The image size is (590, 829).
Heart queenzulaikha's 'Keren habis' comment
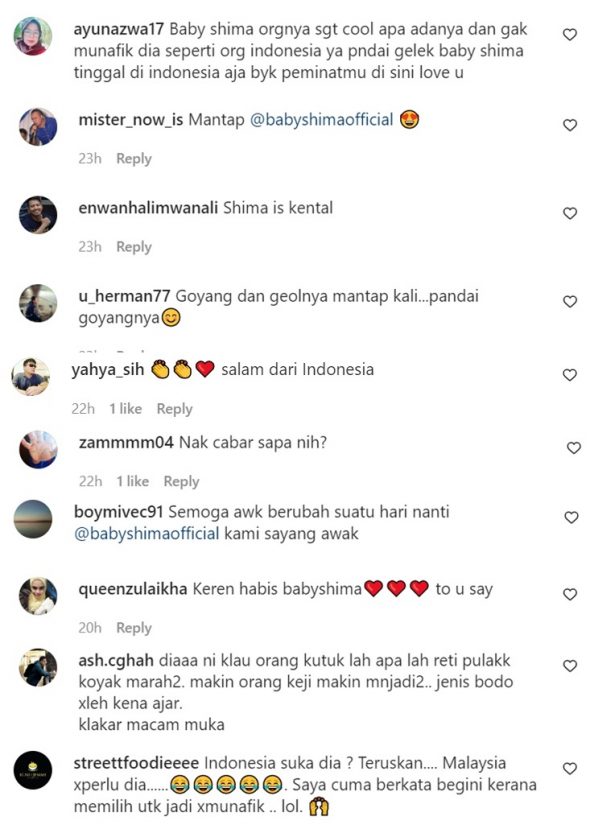point(569,595)
